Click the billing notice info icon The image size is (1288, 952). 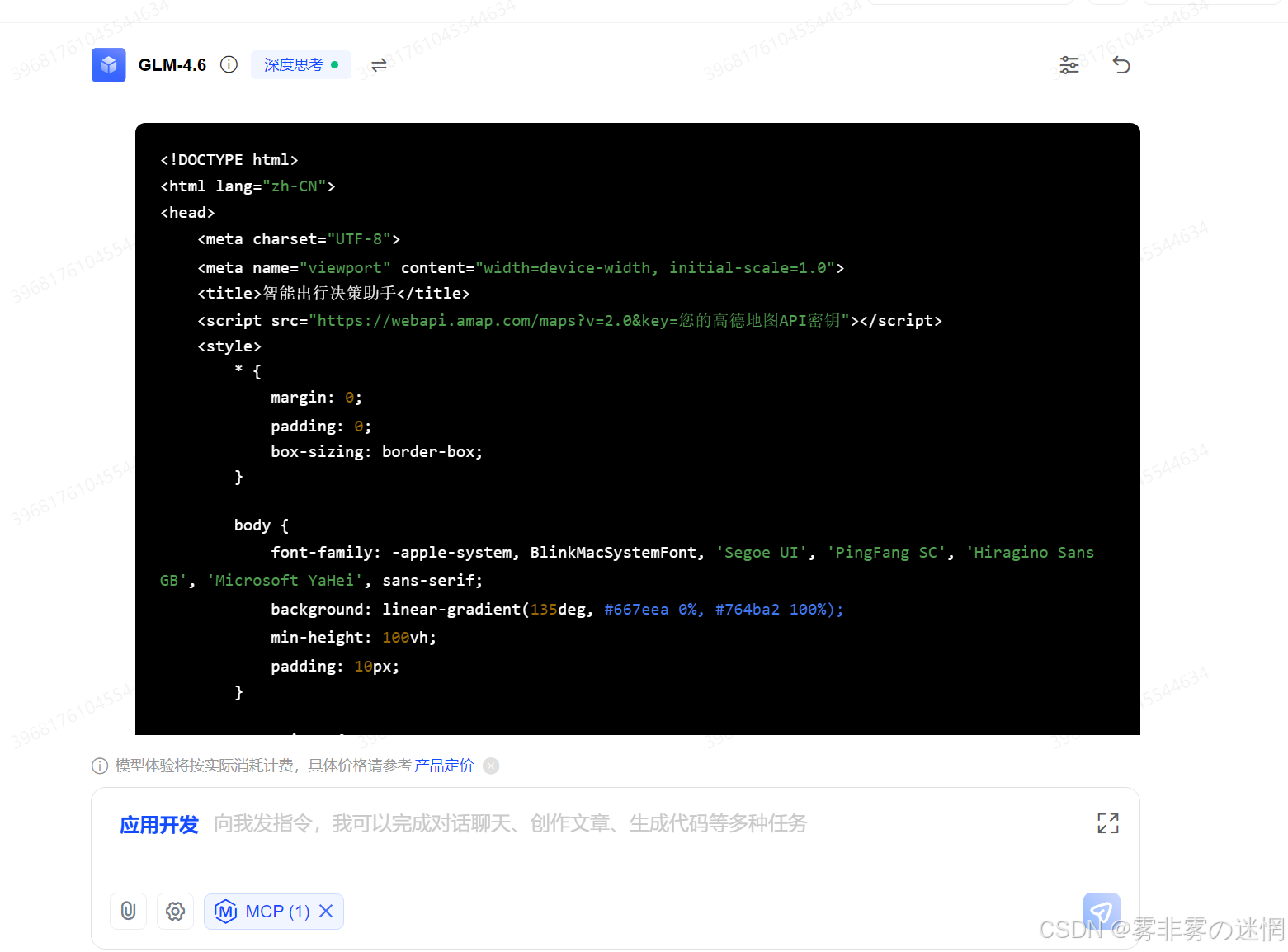point(100,766)
